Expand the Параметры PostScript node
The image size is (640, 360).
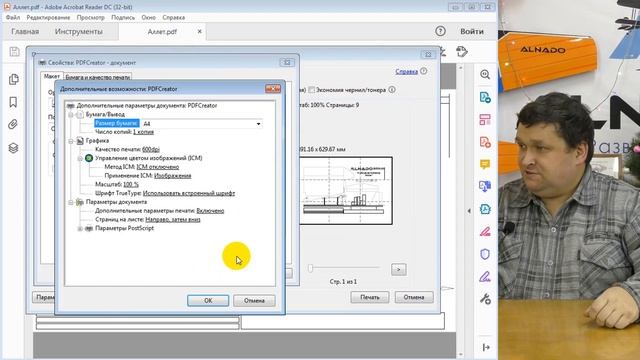click(80, 229)
